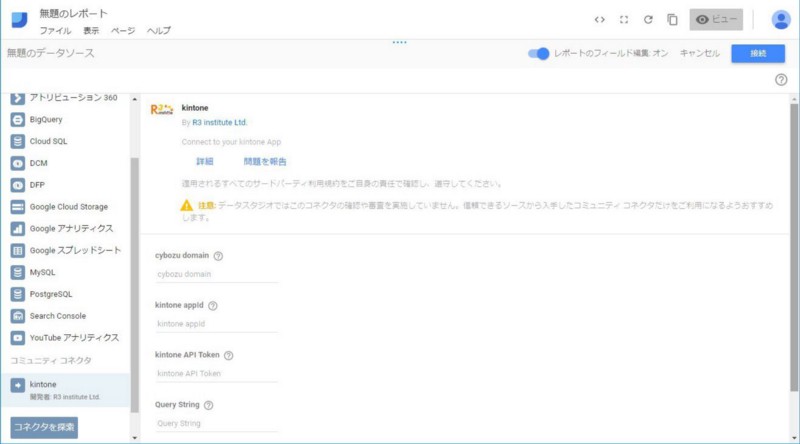Screen dimensions: 800x444
Task: Click the blue 接続 button
Action: [x=758, y=54]
